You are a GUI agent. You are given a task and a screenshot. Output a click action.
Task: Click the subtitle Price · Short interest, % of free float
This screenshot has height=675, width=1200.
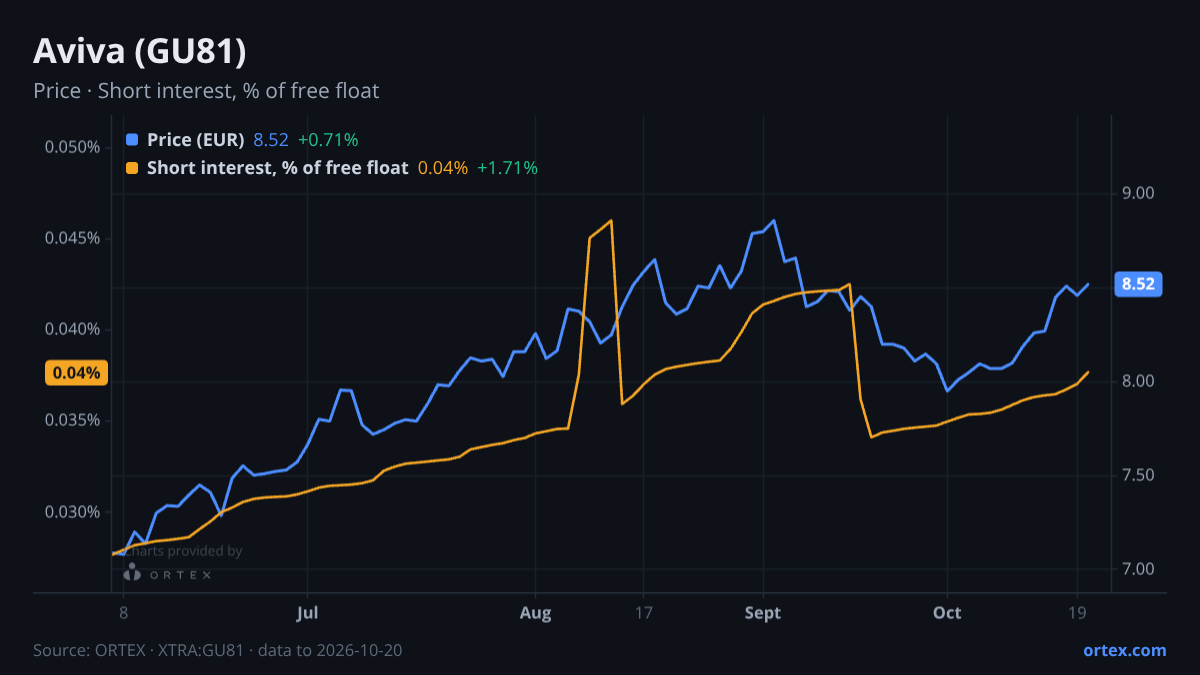point(206,91)
